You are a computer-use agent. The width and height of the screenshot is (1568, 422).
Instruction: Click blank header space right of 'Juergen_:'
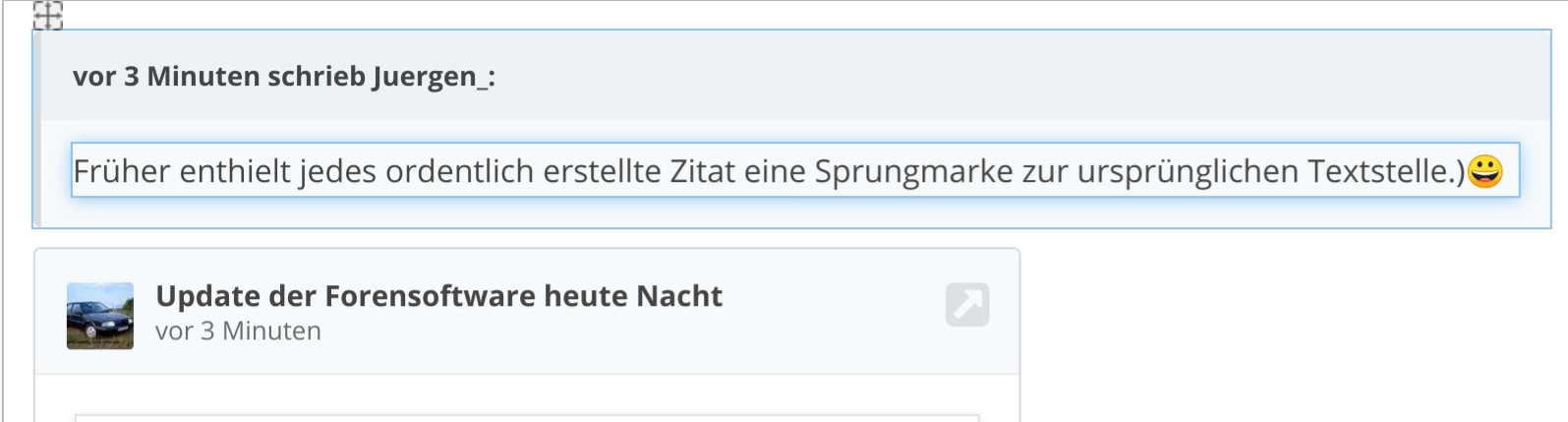click(1022, 77)
